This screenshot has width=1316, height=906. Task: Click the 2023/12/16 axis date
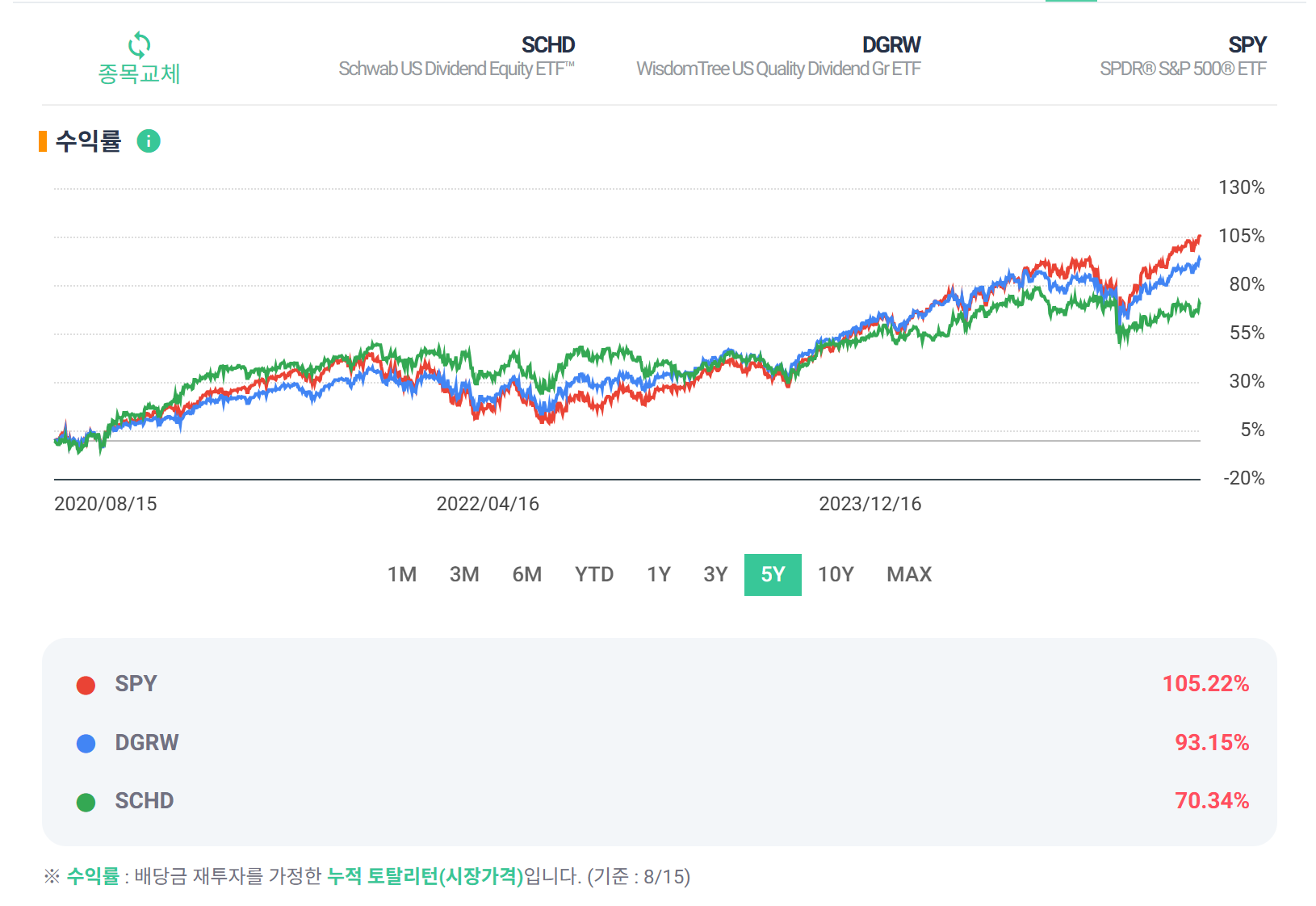tap(870, 504)
